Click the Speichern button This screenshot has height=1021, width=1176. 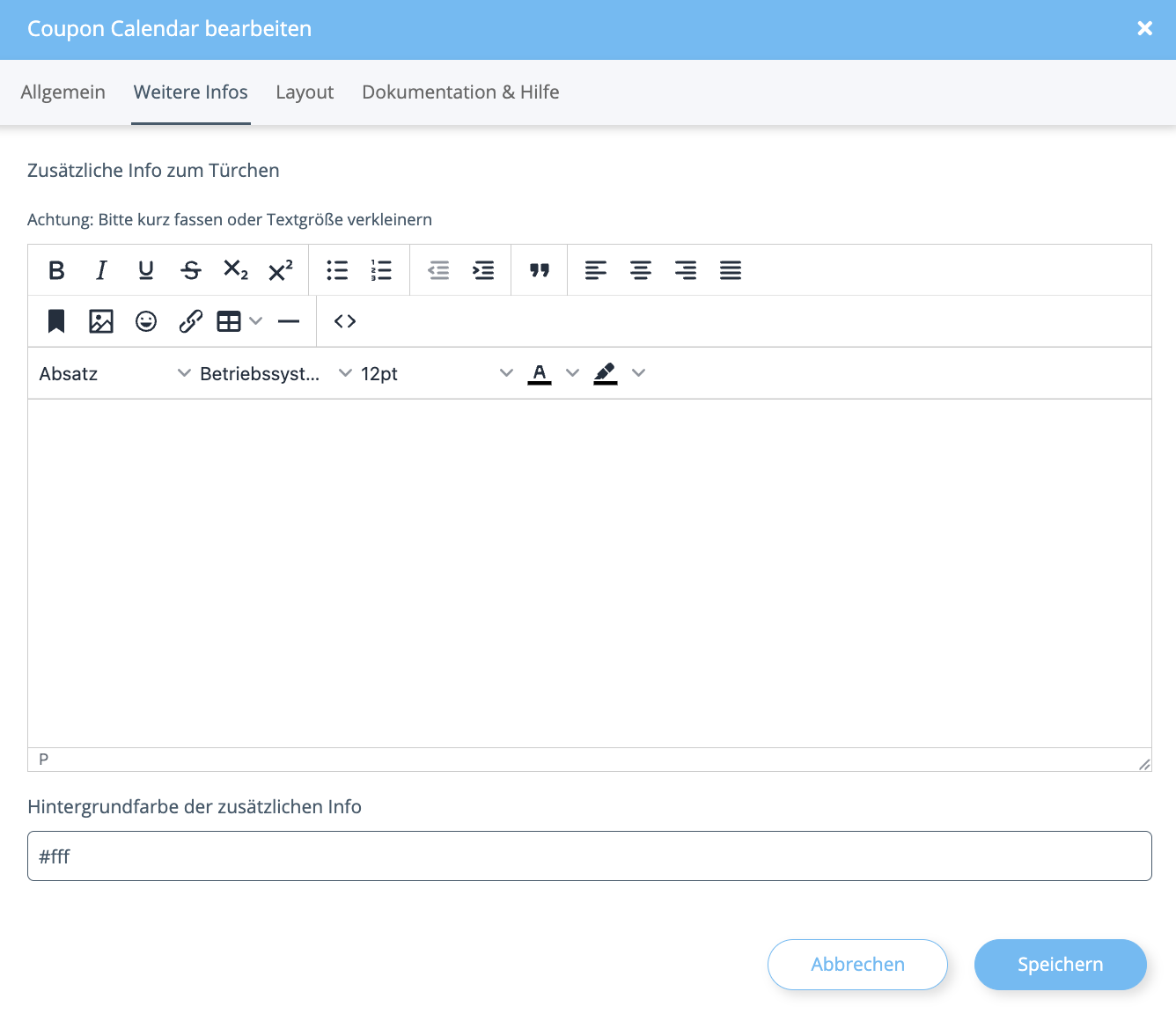coord(1061,965)
